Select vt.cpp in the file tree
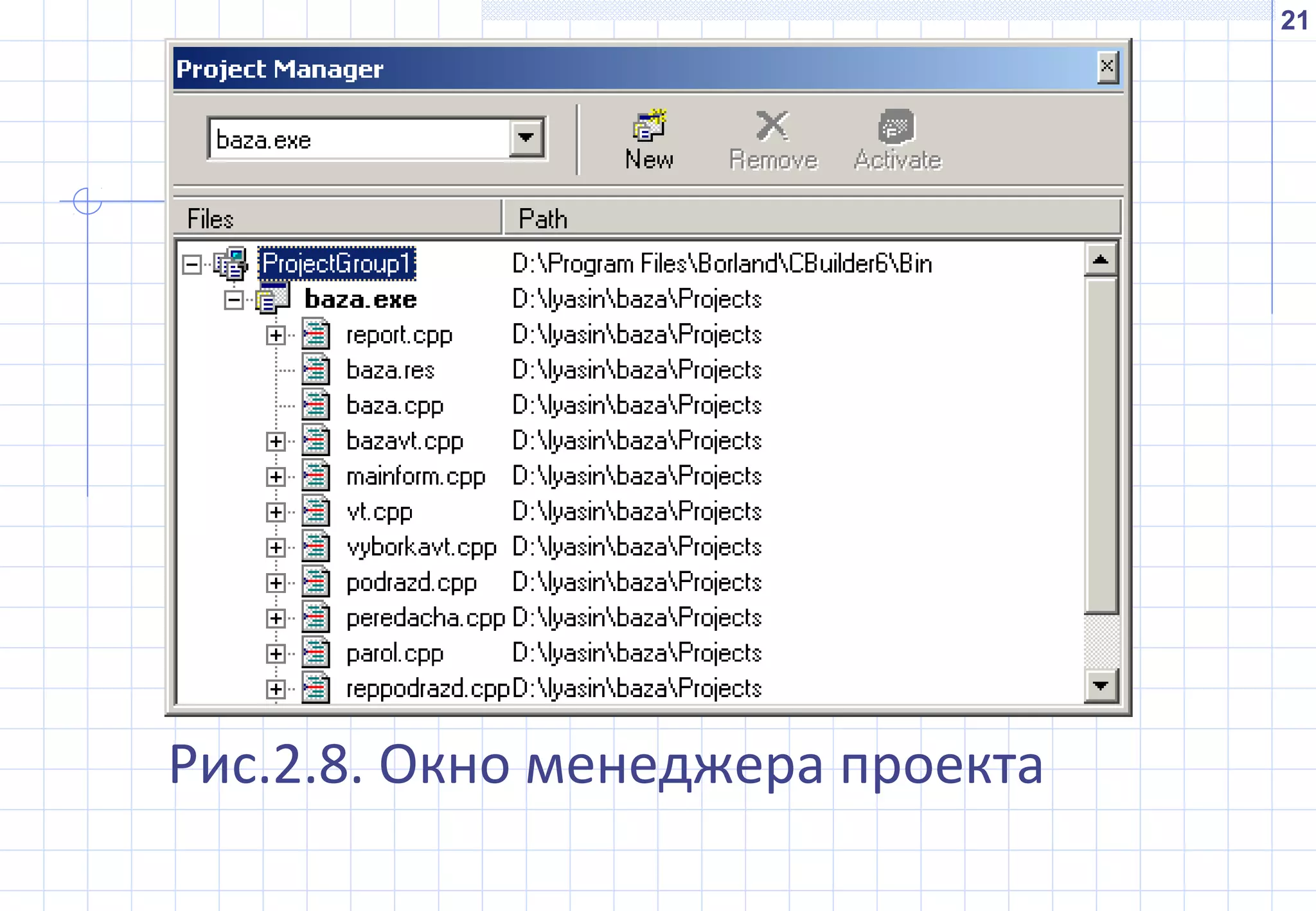The image size is (1316, 911). tap(379, 512)
